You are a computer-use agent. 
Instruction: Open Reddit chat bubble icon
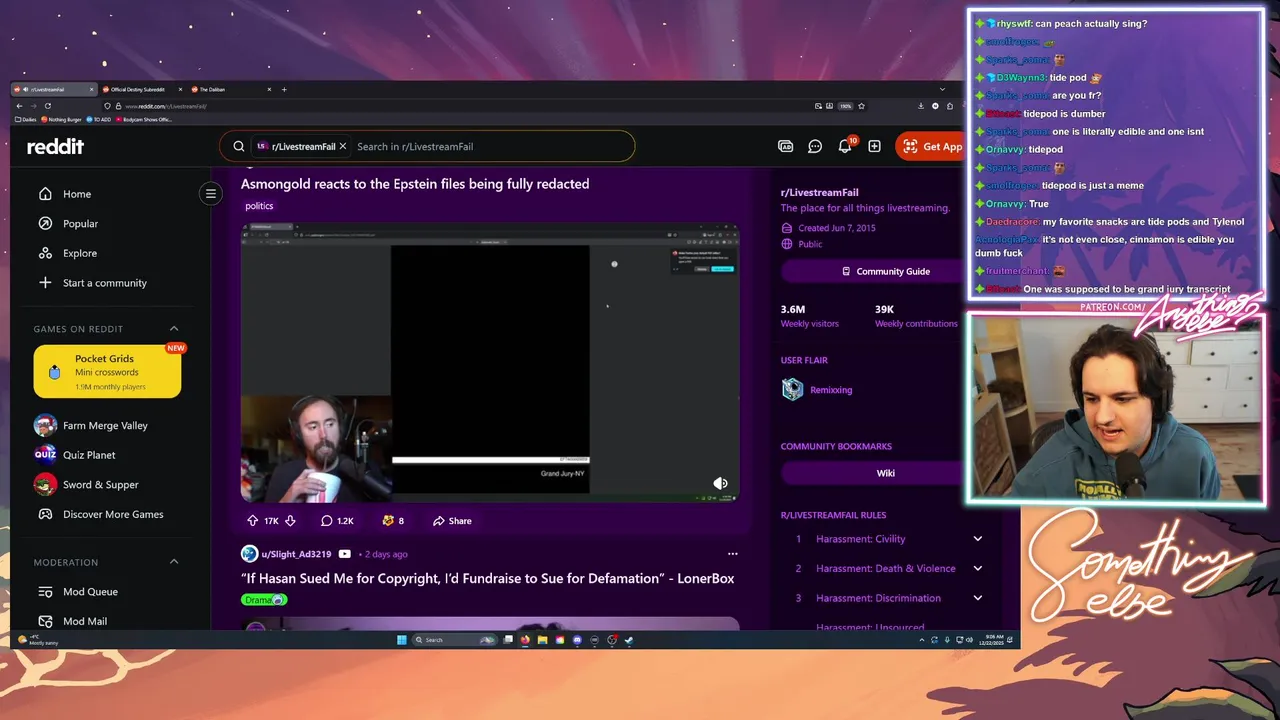[x=815, y=146]
